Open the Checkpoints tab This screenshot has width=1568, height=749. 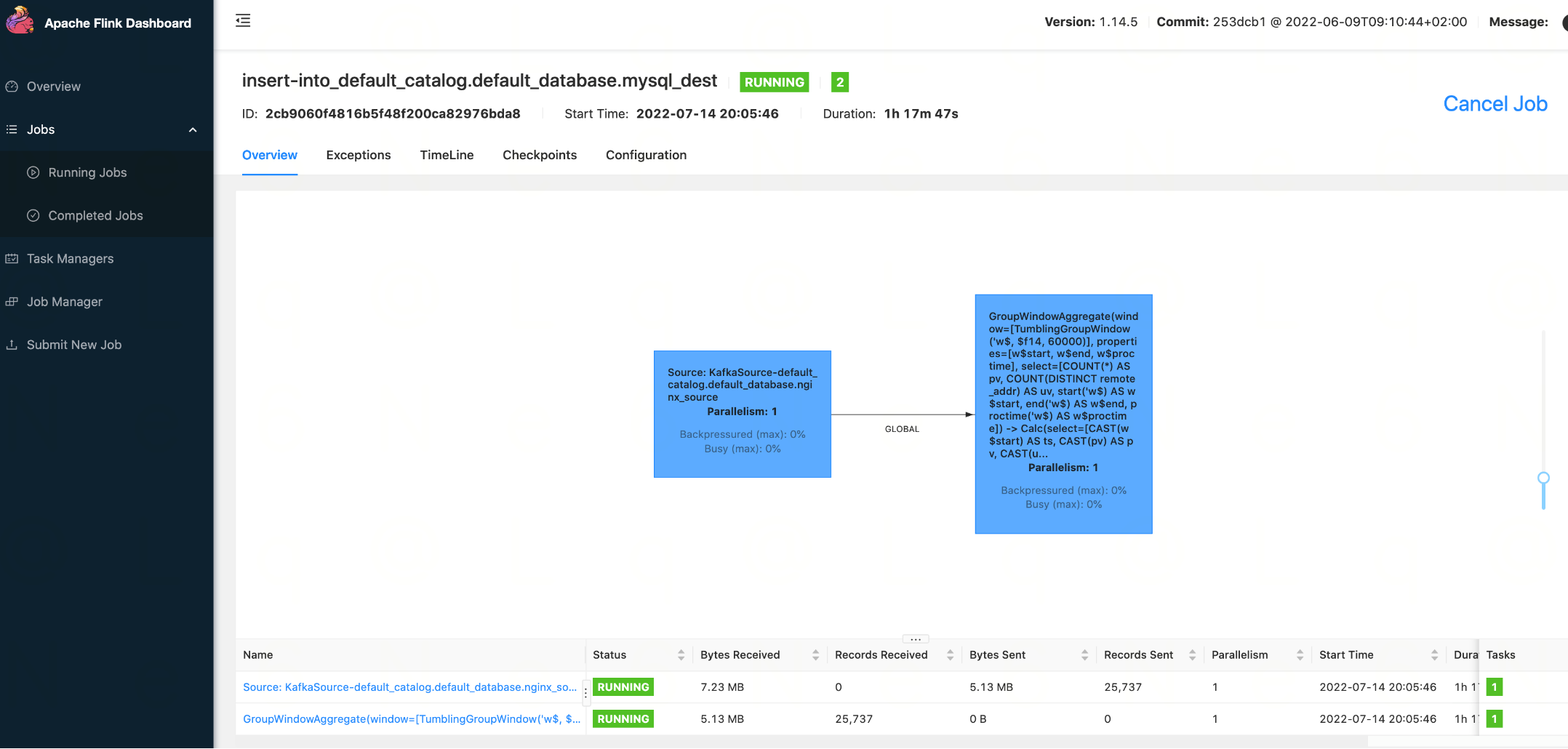pyautogui.click(x=540, y=155)
